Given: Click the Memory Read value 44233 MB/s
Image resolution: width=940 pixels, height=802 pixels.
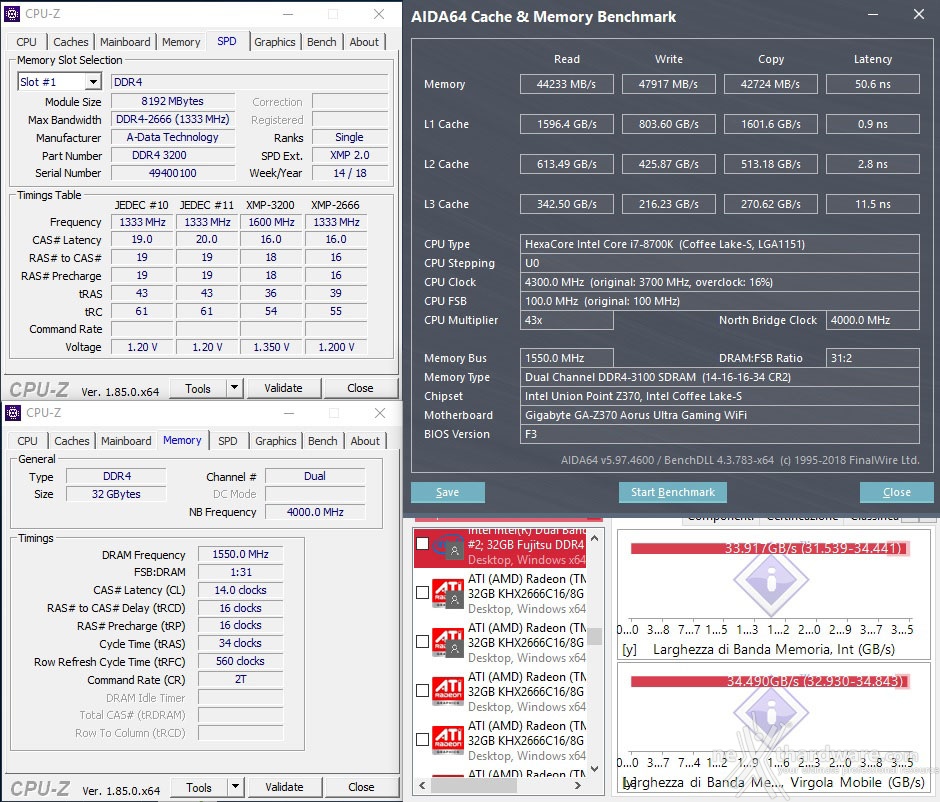Looking at the screenshot, I should click(567, 84).
